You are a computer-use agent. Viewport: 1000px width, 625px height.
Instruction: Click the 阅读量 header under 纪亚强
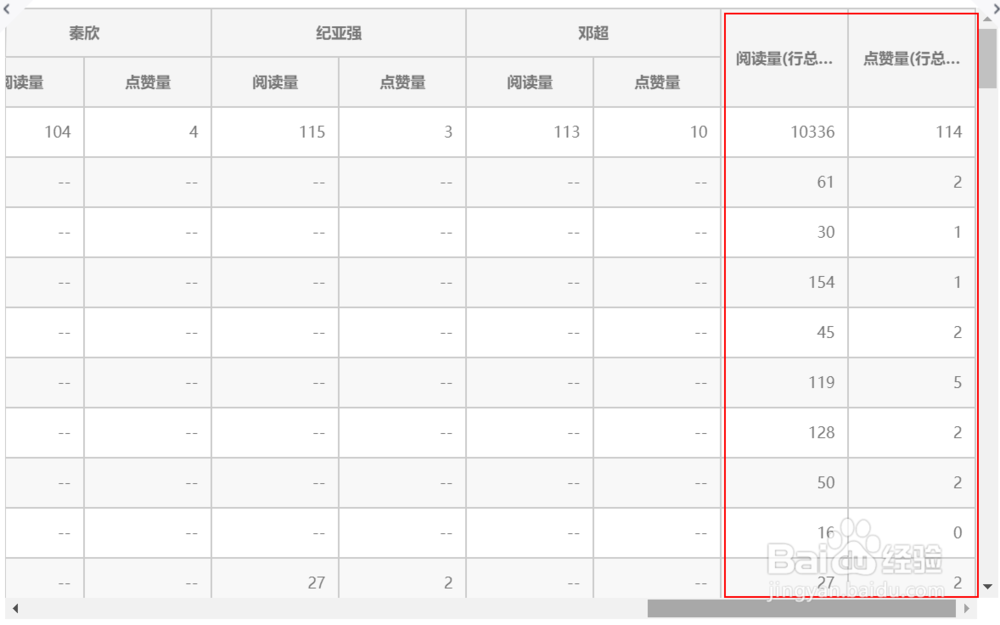point(273,83)
